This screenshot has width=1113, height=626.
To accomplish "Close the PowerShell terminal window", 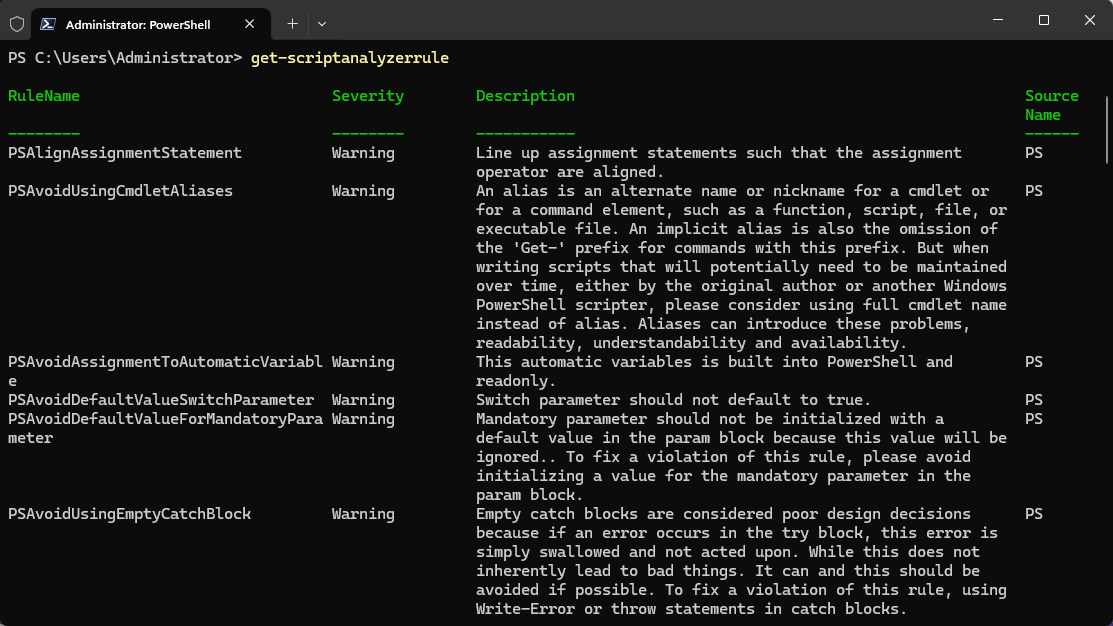I will (1089, 20).
